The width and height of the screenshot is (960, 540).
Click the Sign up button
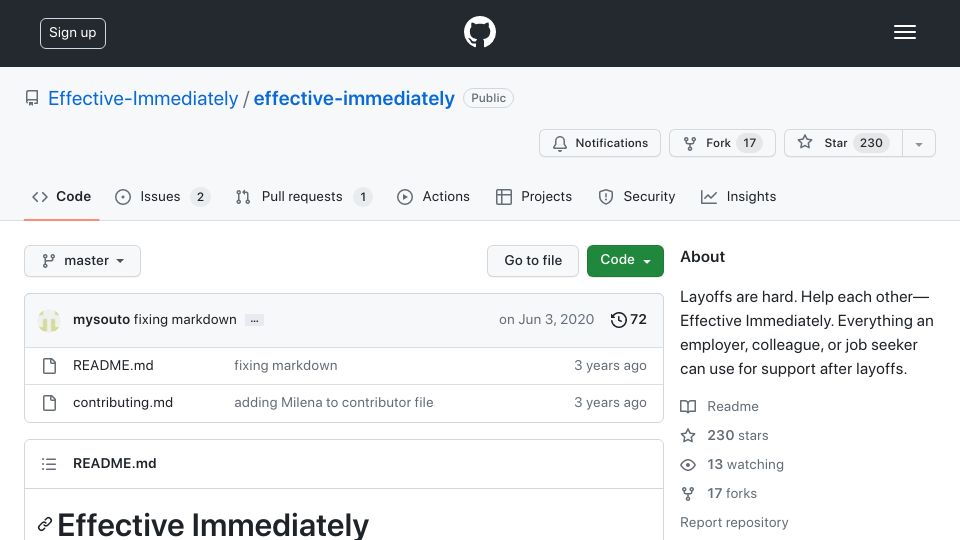[73, 33]
